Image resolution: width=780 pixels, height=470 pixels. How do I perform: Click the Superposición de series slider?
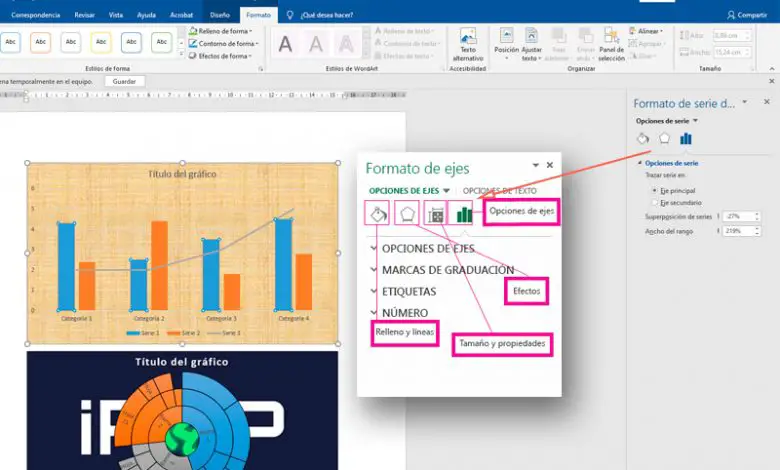(718, 216)
